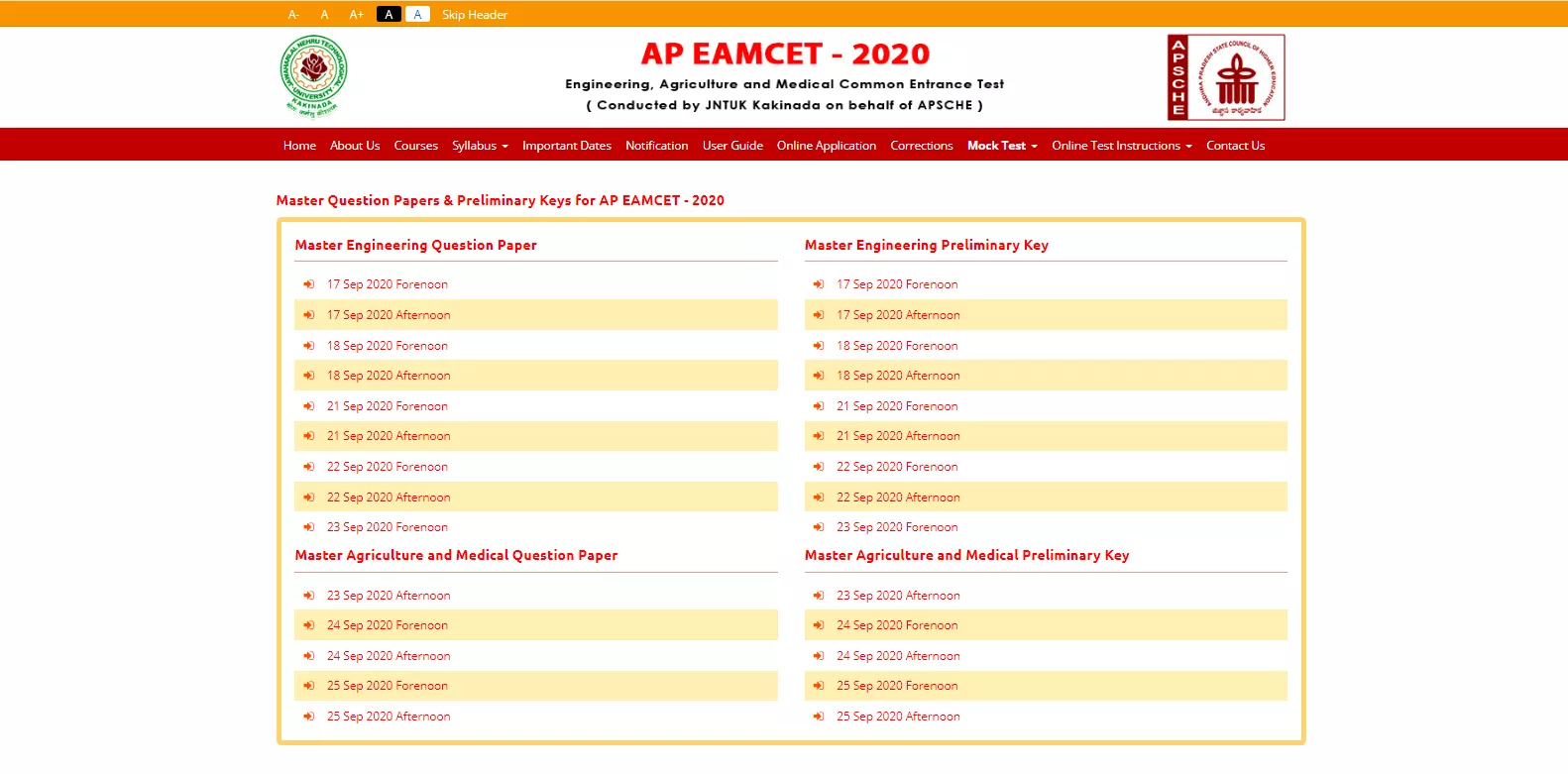The image size is (1568, 774).
Task: Click heading Master Agriculture and Medical Question Paper
Action: 456,555
